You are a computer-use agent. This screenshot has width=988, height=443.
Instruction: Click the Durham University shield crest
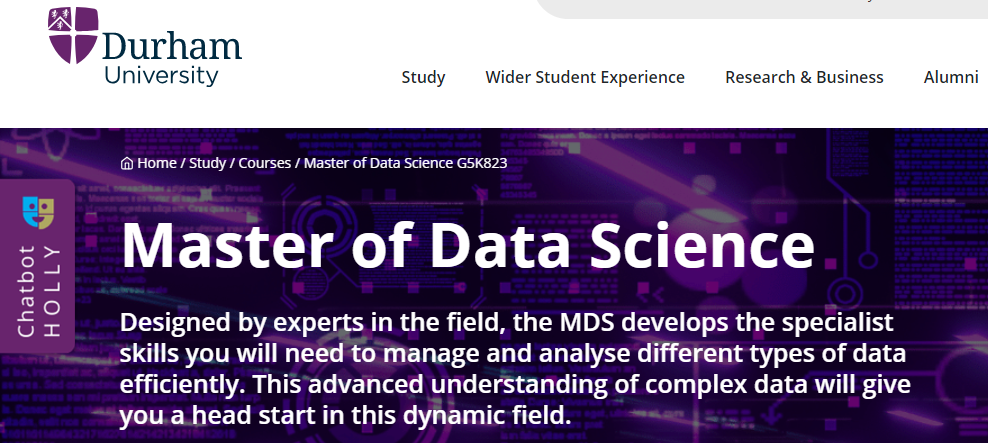pyautogui.click(x=73, y=35)
